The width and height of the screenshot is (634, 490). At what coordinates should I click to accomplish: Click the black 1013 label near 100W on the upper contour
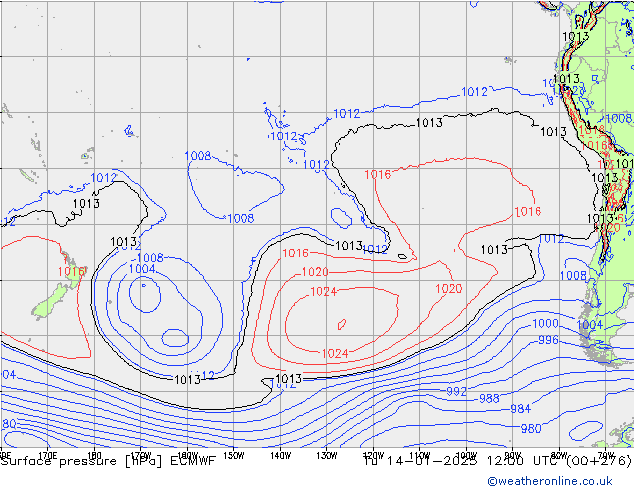point(429,122)
